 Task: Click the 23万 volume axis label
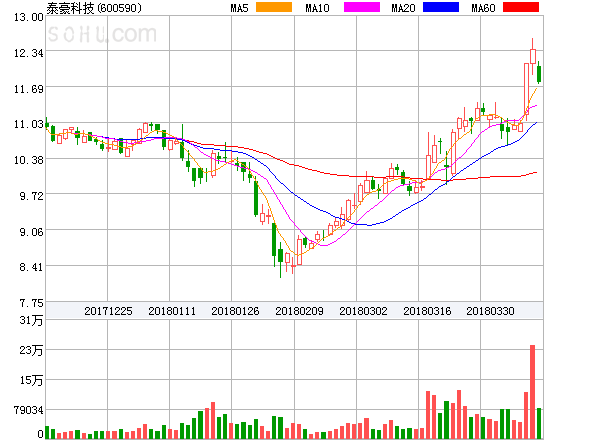tap(31, 350)
